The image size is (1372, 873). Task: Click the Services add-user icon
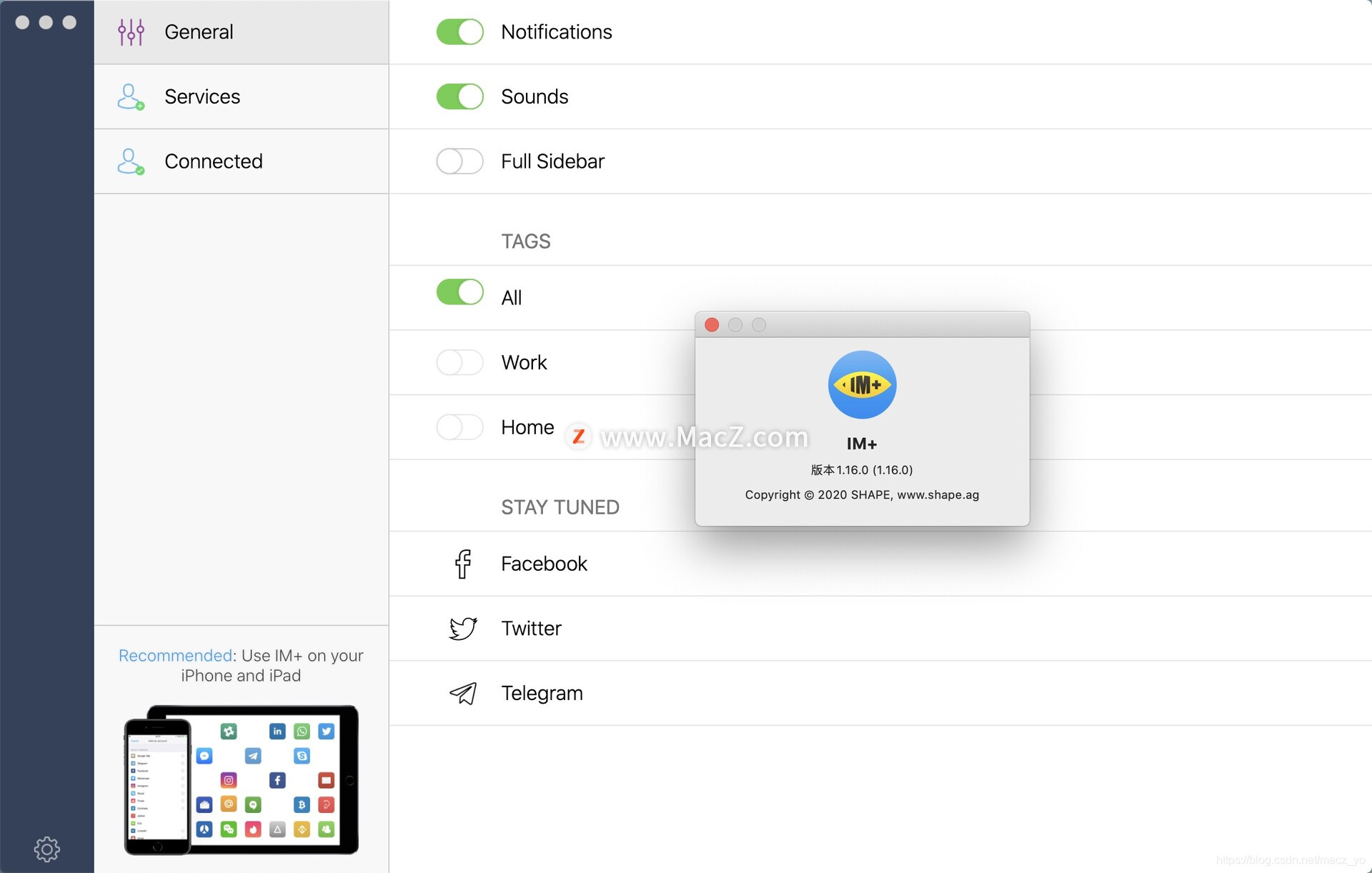click(x=131, y=97)
